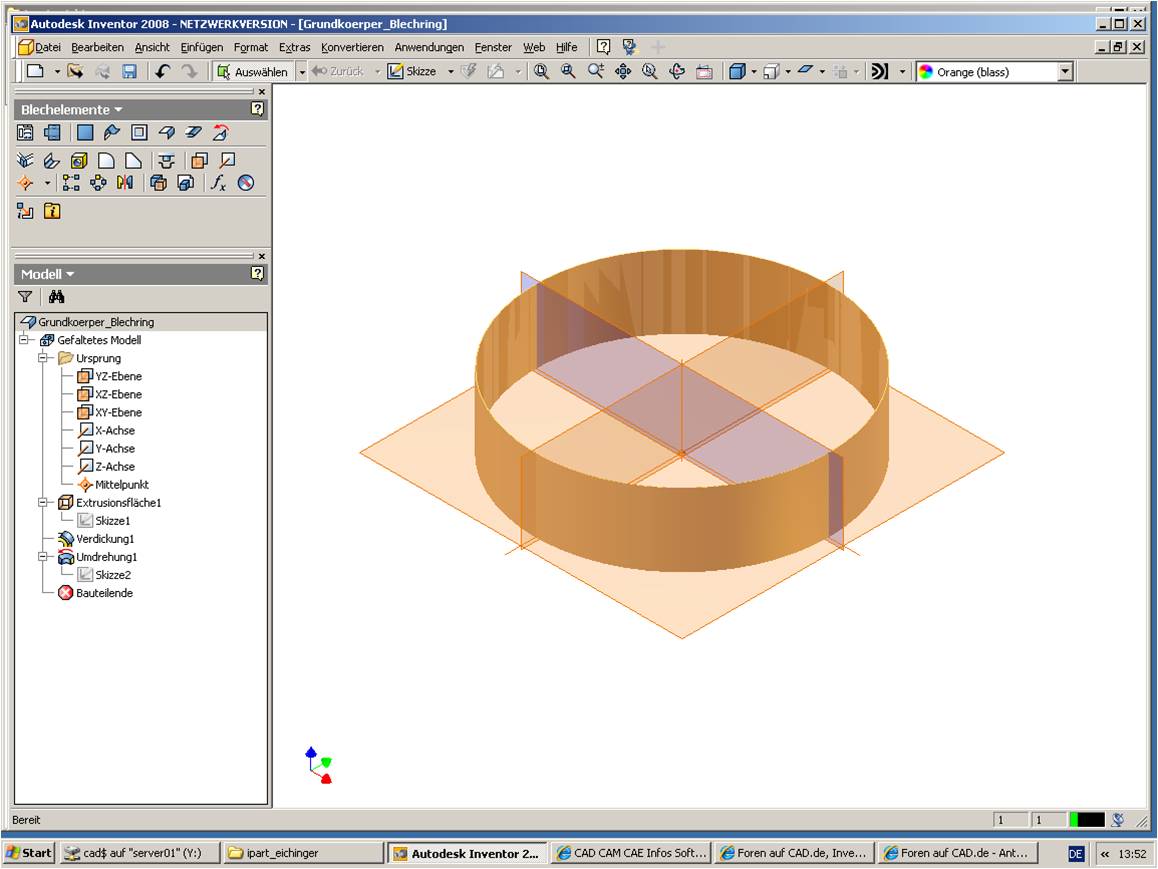Select the Rectangular pattern tool
The height and width of the screenshot is (869, 1158).
coord(71,183)
